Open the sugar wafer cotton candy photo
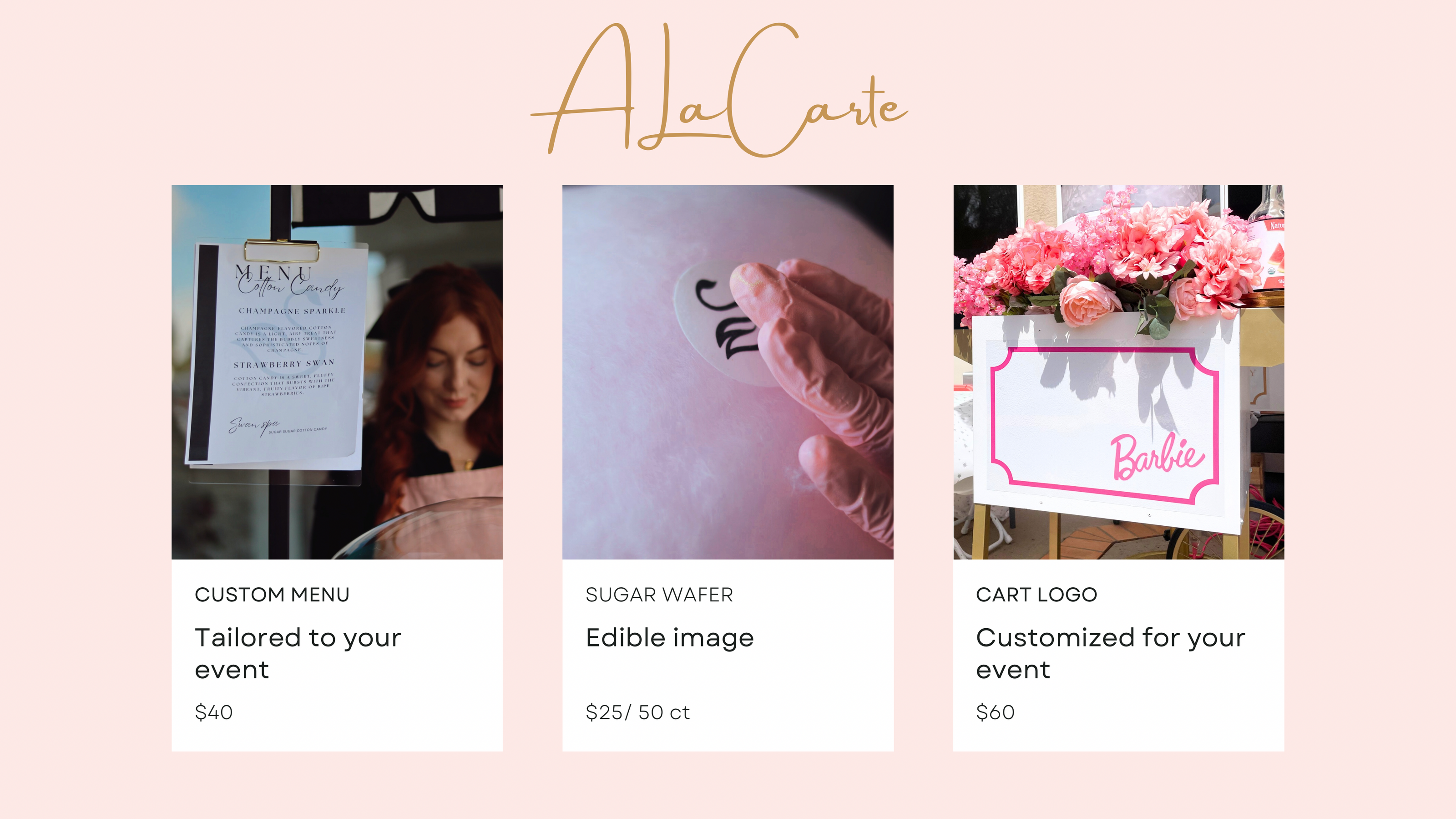 (x=728, y=372)
